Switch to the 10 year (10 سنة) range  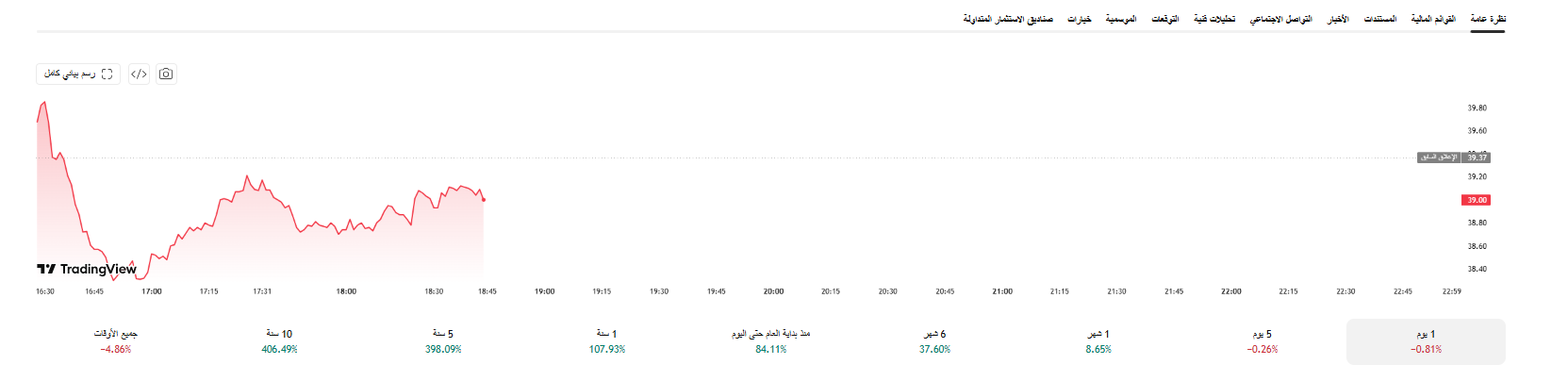coord(279,341)
